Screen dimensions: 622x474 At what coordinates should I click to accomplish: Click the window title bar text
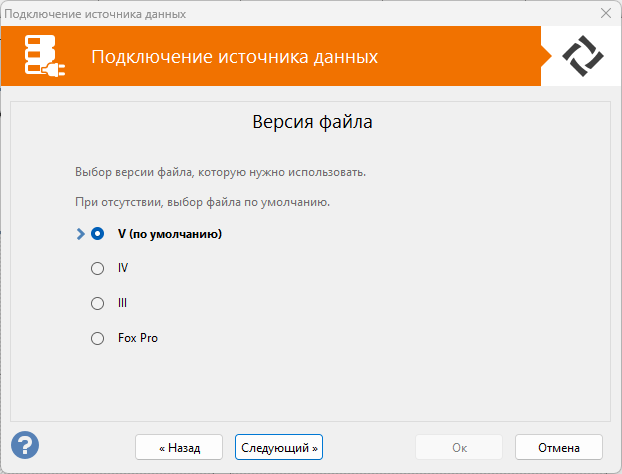click(96, 14)
